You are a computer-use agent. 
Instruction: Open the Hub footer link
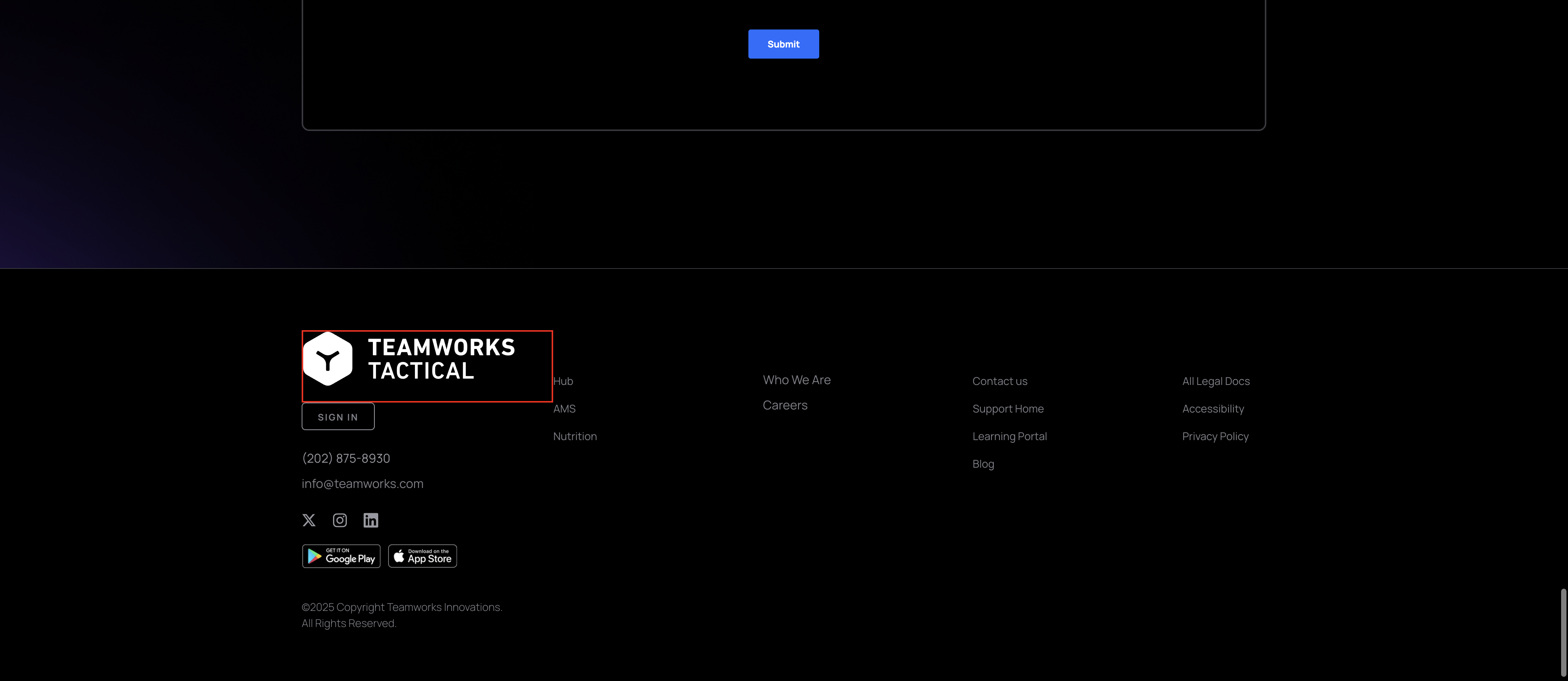(563, 381)
